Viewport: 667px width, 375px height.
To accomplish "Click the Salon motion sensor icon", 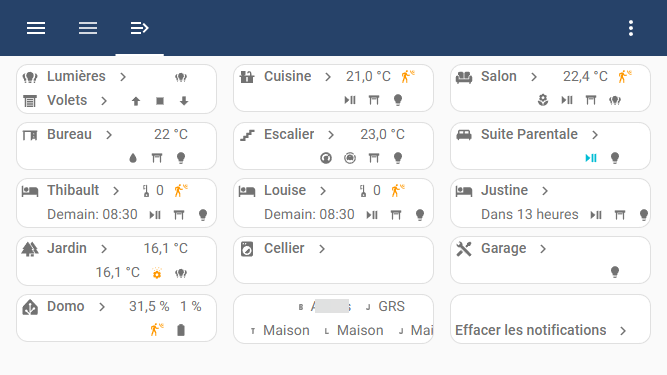I will [x=624, y=77].
